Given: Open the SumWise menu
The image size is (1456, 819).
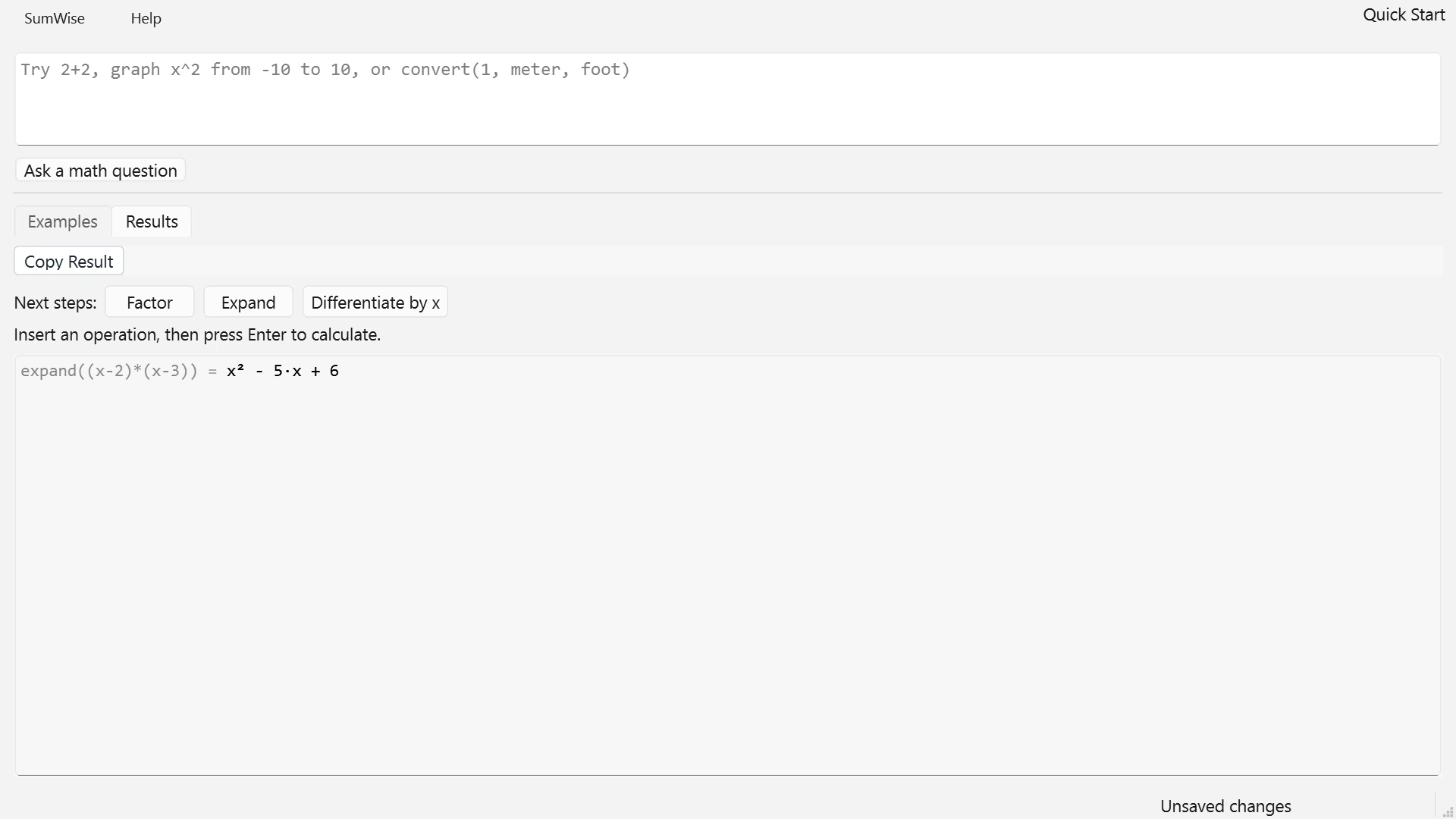Looking at the screenshot, I should coord(55,18).
